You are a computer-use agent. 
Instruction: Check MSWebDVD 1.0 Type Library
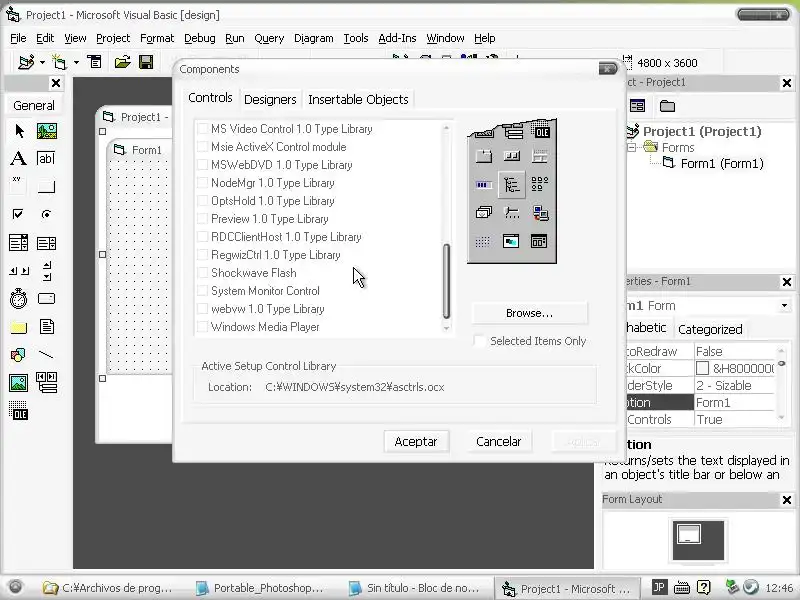click(203, 165)
